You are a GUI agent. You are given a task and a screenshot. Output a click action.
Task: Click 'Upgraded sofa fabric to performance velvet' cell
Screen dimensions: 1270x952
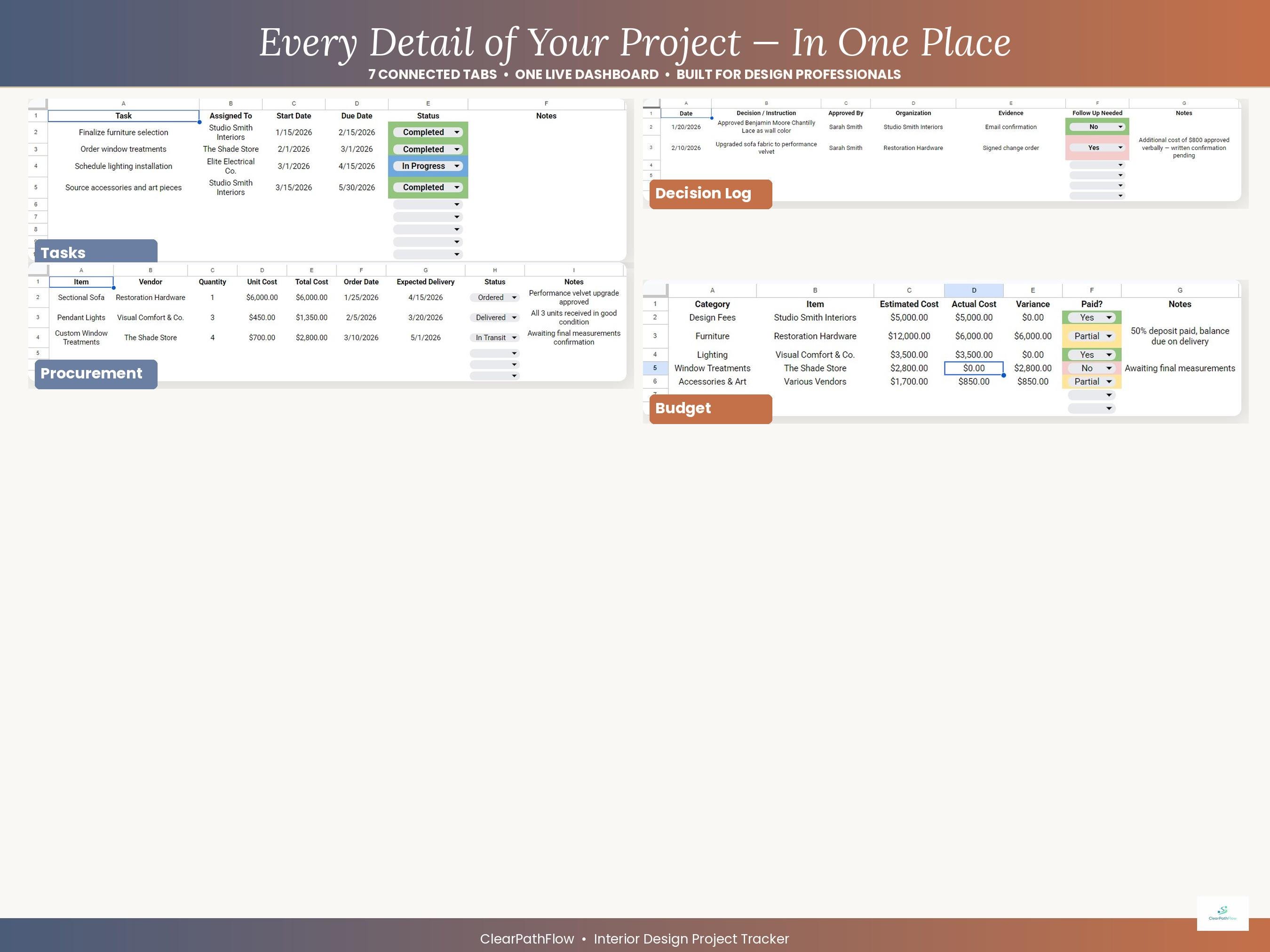point(766,148)
